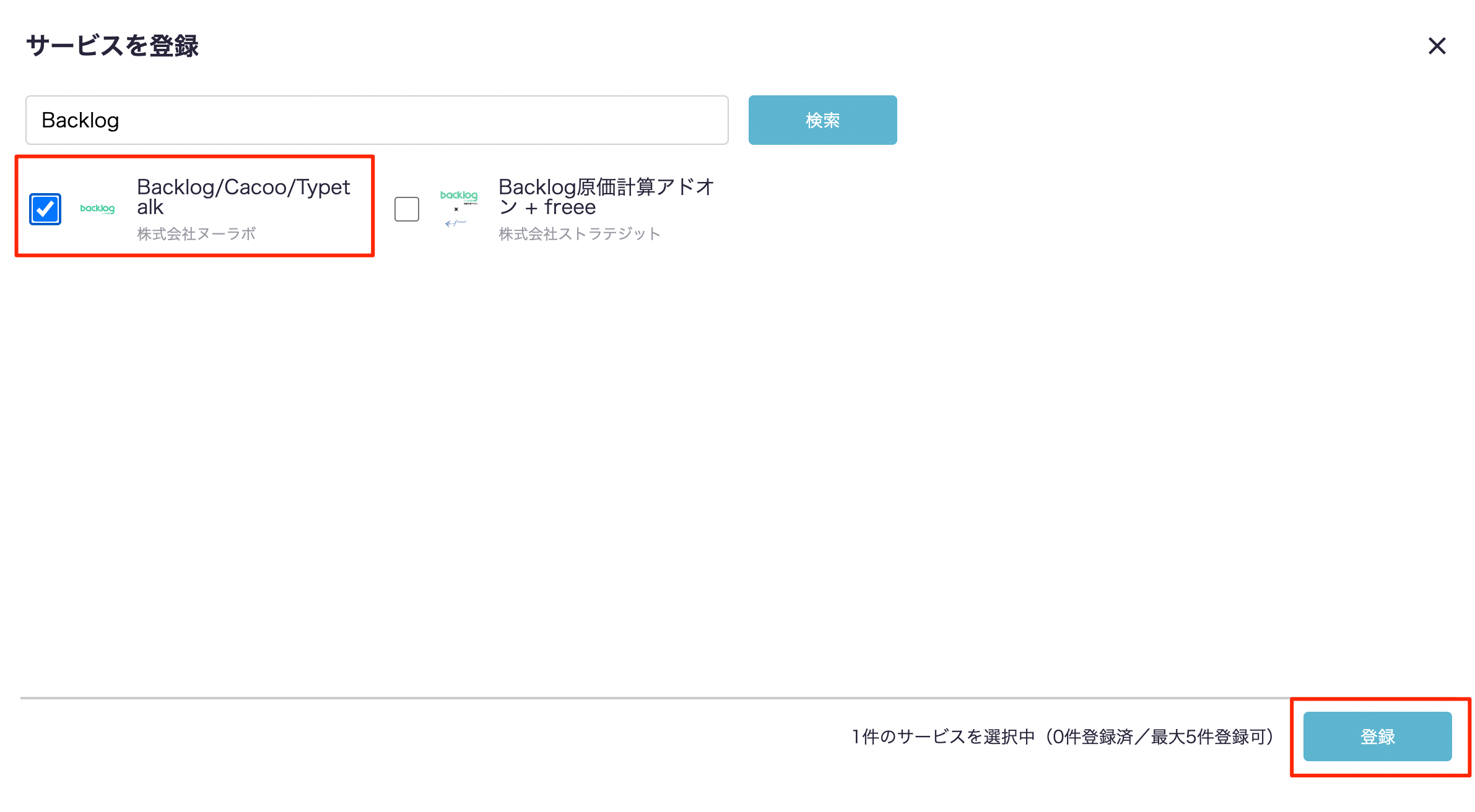Click the 1件のサービスを選択中 status text
This screenshot has height=812, width=1475.
(x=943, y=736)
